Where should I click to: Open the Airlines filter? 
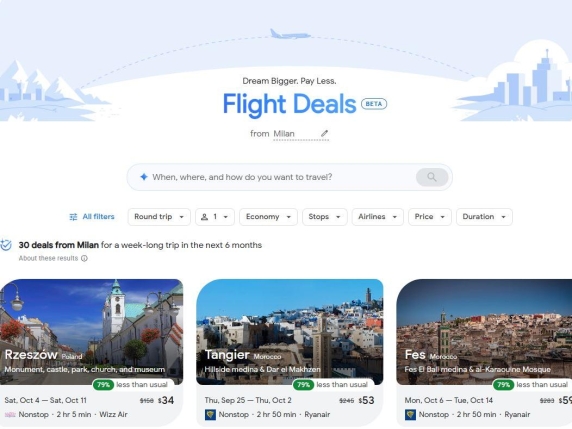(x=378, y=217)
